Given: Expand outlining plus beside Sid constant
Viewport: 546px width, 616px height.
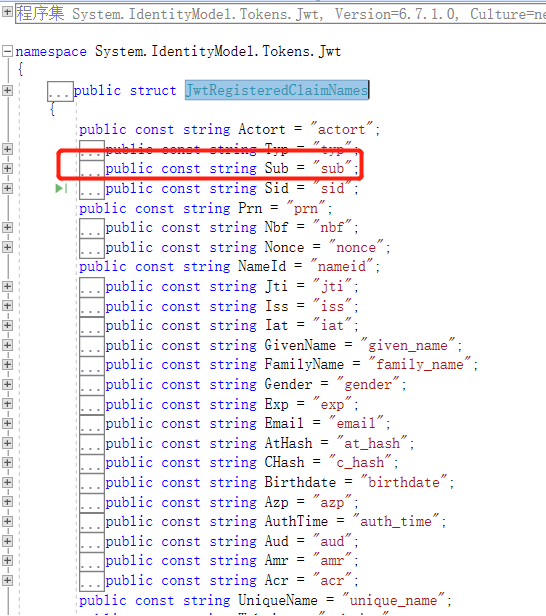Looking at the screenshot, I should (7, 188).
